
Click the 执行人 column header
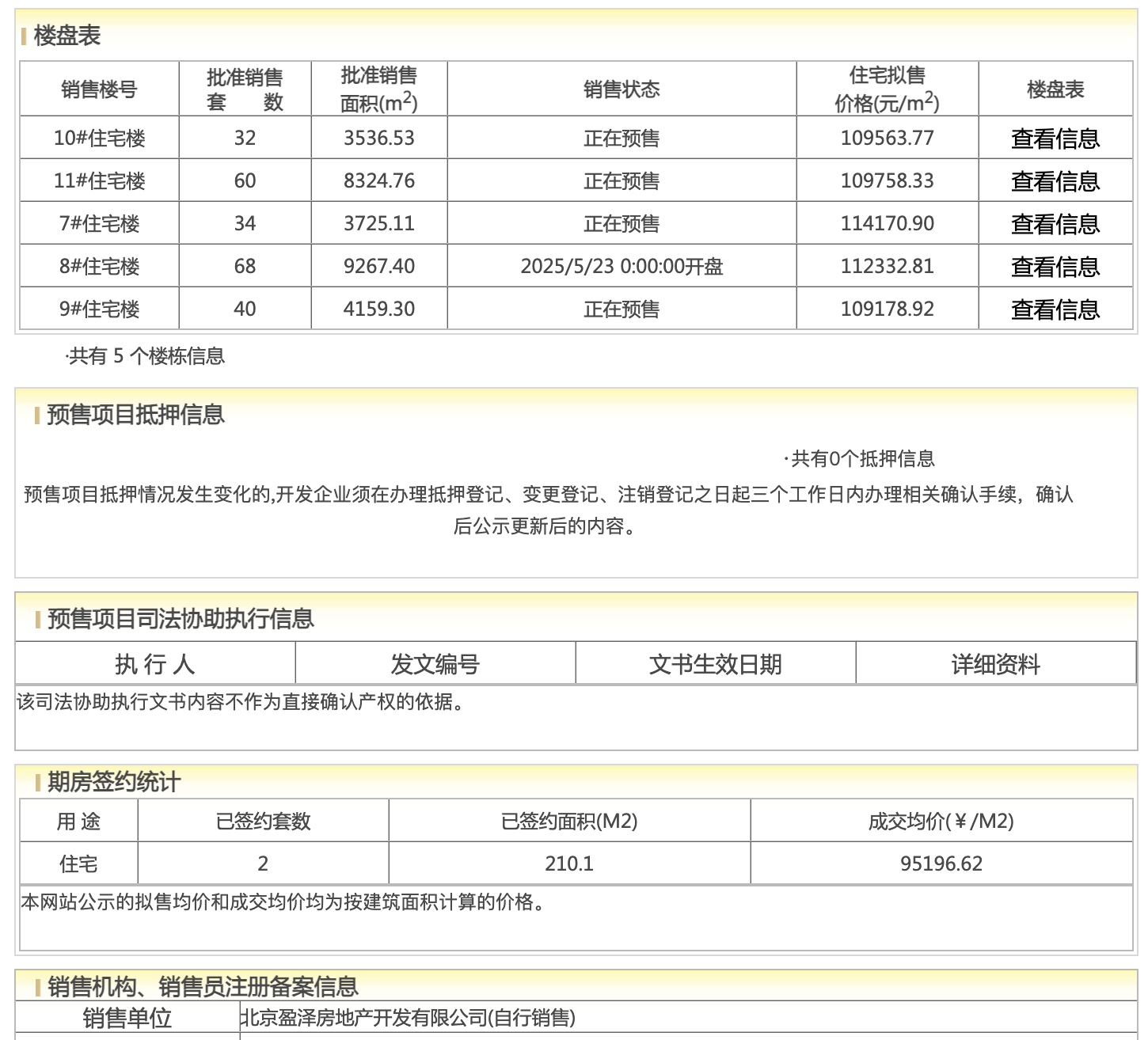coord(155,664)
